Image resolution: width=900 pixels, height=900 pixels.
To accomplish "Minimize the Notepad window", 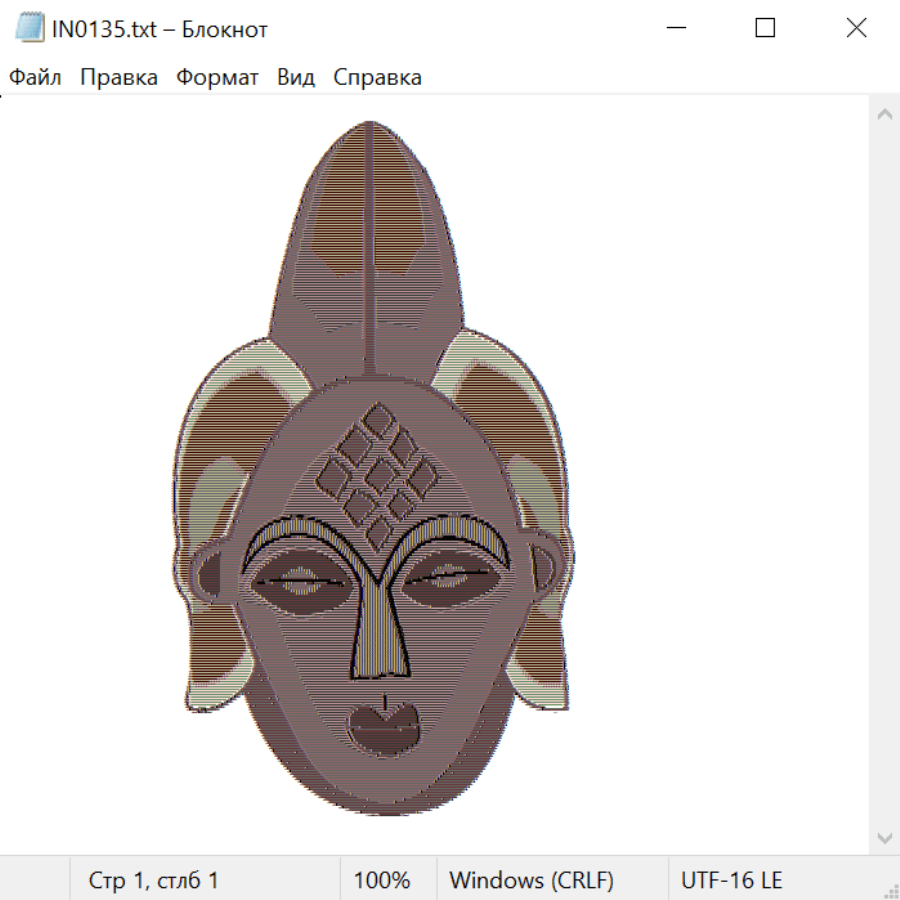I will coord(673,28).
